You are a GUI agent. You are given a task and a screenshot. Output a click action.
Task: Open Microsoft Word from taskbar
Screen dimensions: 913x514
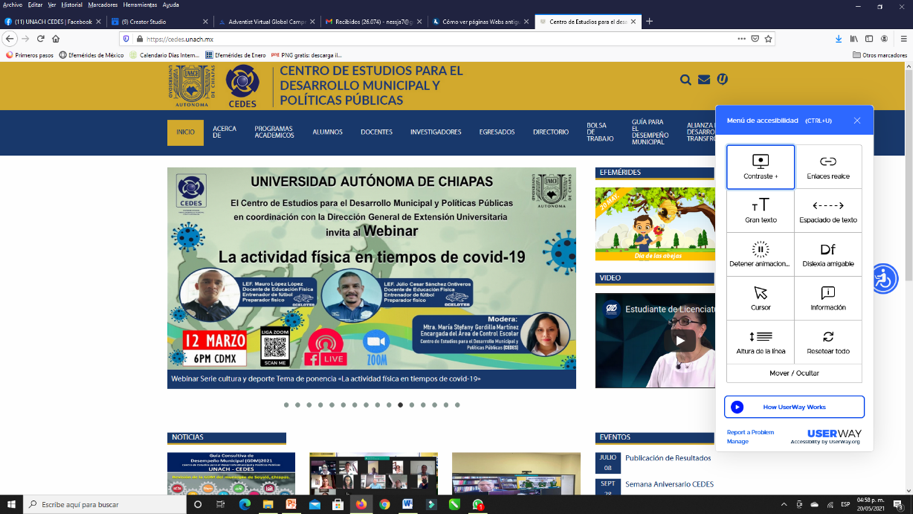408,504
